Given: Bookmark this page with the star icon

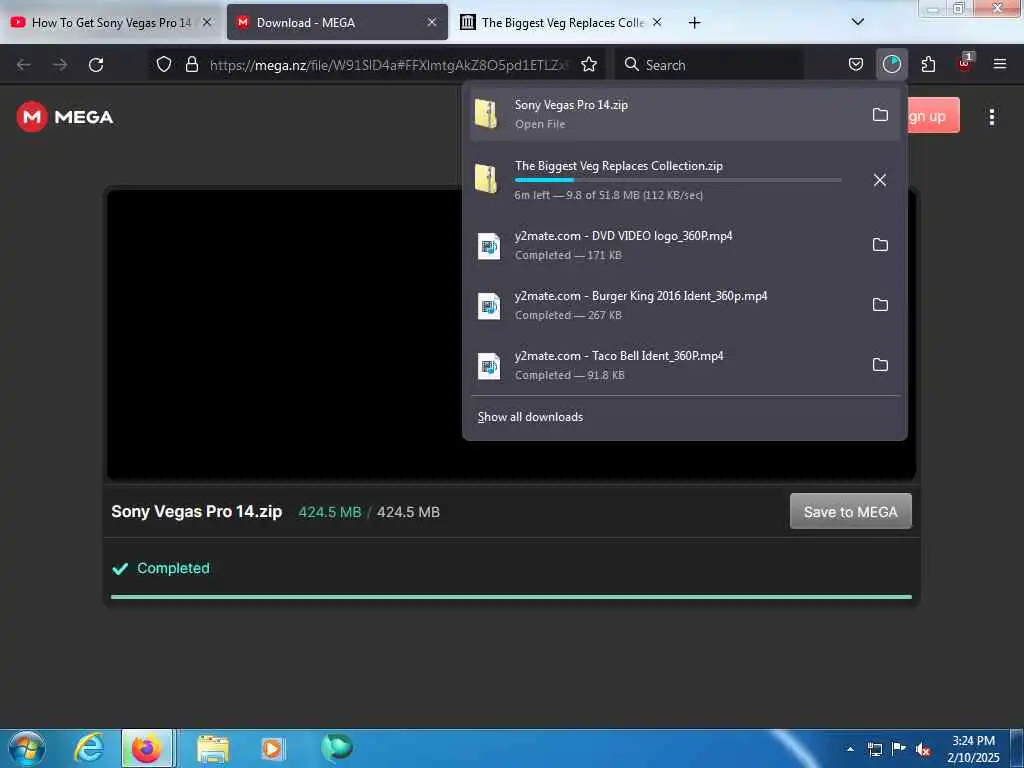Looking at the screenshot, I should (x=589, y=65).
